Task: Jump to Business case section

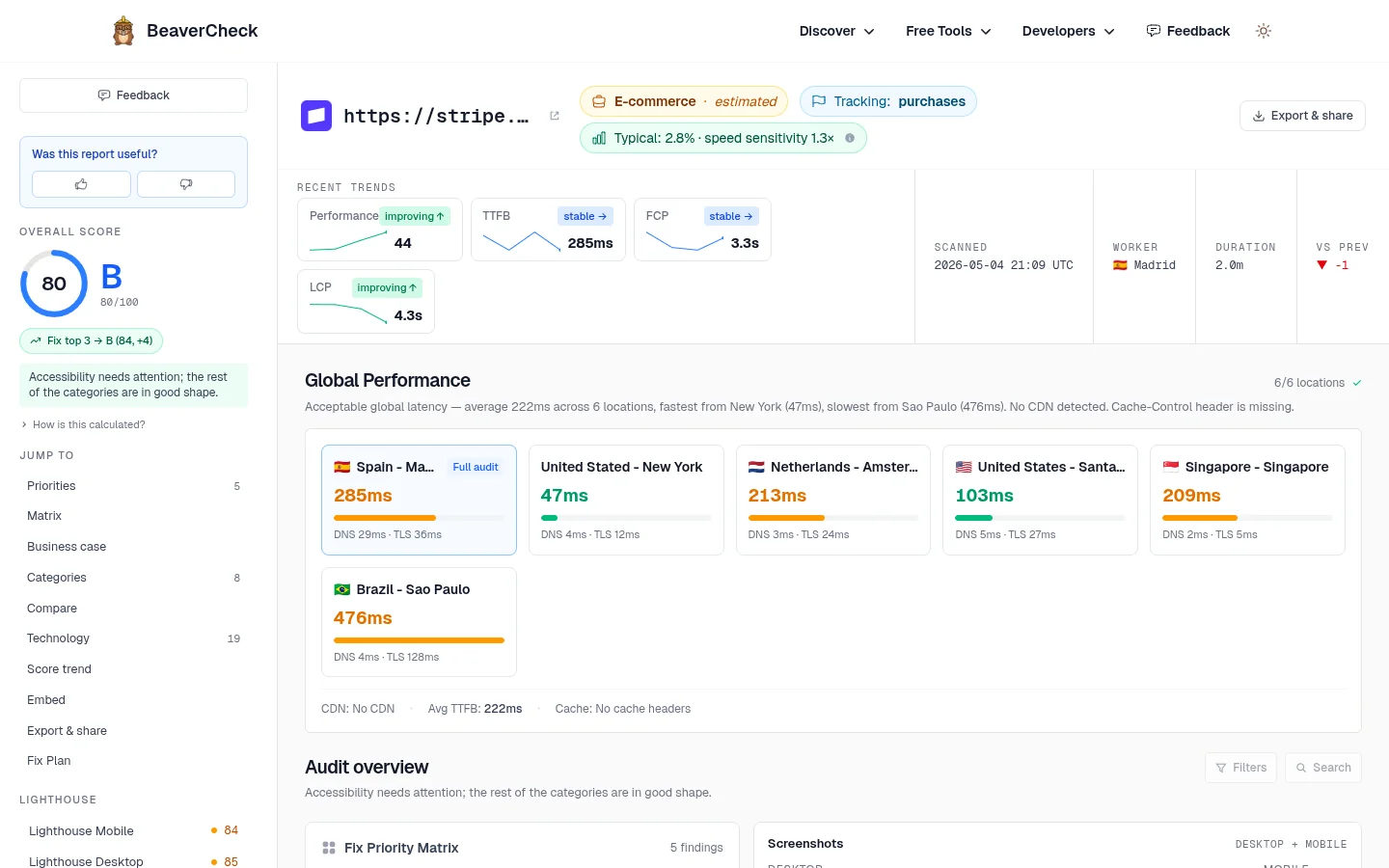Action: (133, 547)
